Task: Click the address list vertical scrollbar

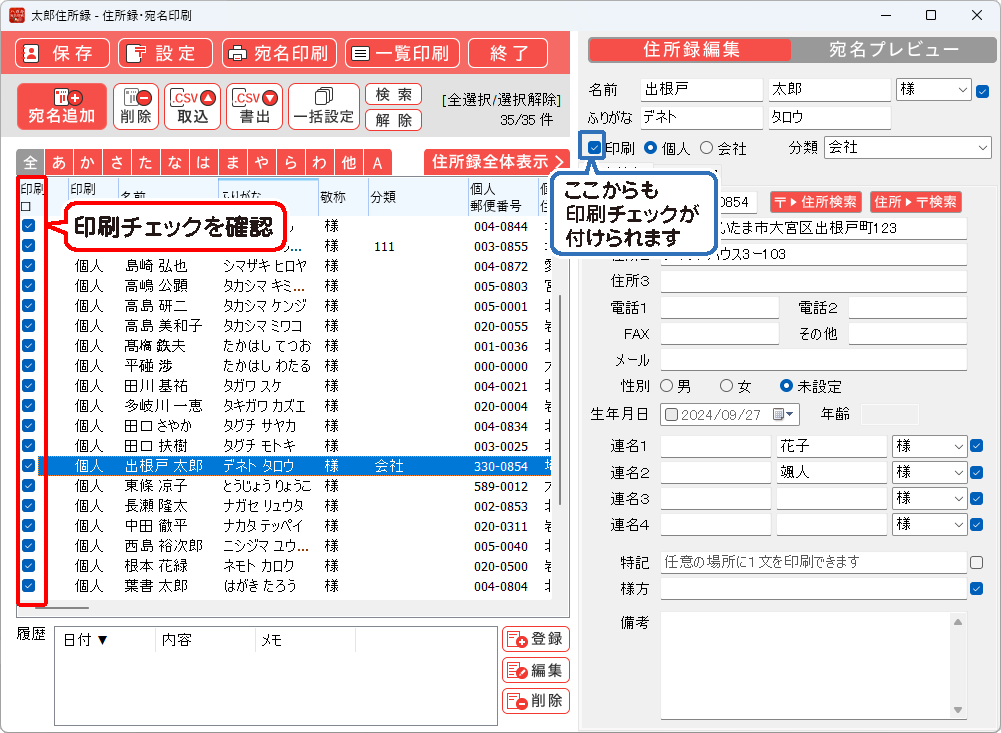Action: click(x=561, y=400)
